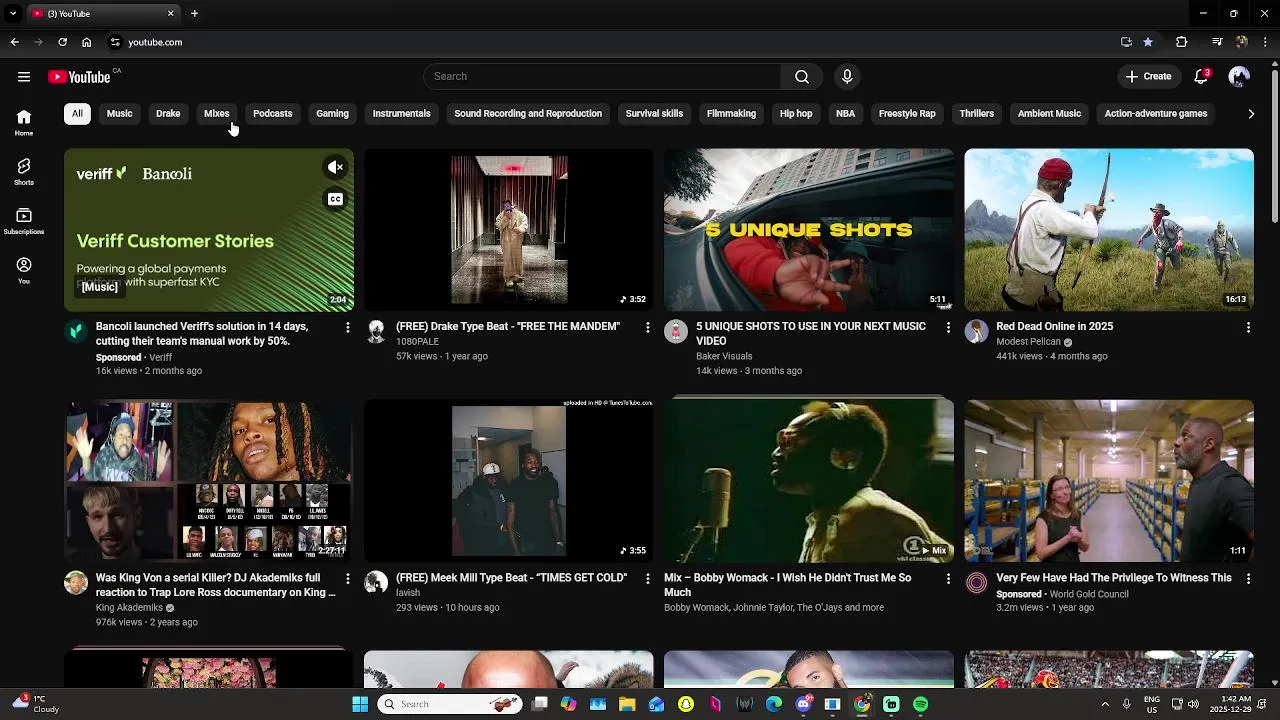Select the Mixes filter chip
Screen dimensions: 1280x720
217,114
